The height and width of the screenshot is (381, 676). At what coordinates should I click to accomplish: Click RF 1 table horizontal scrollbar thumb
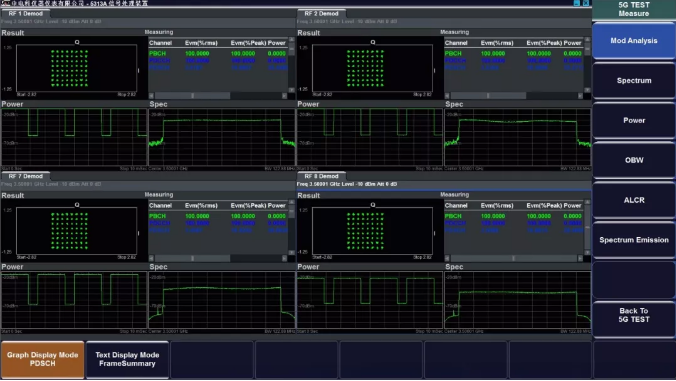[192, 96]
